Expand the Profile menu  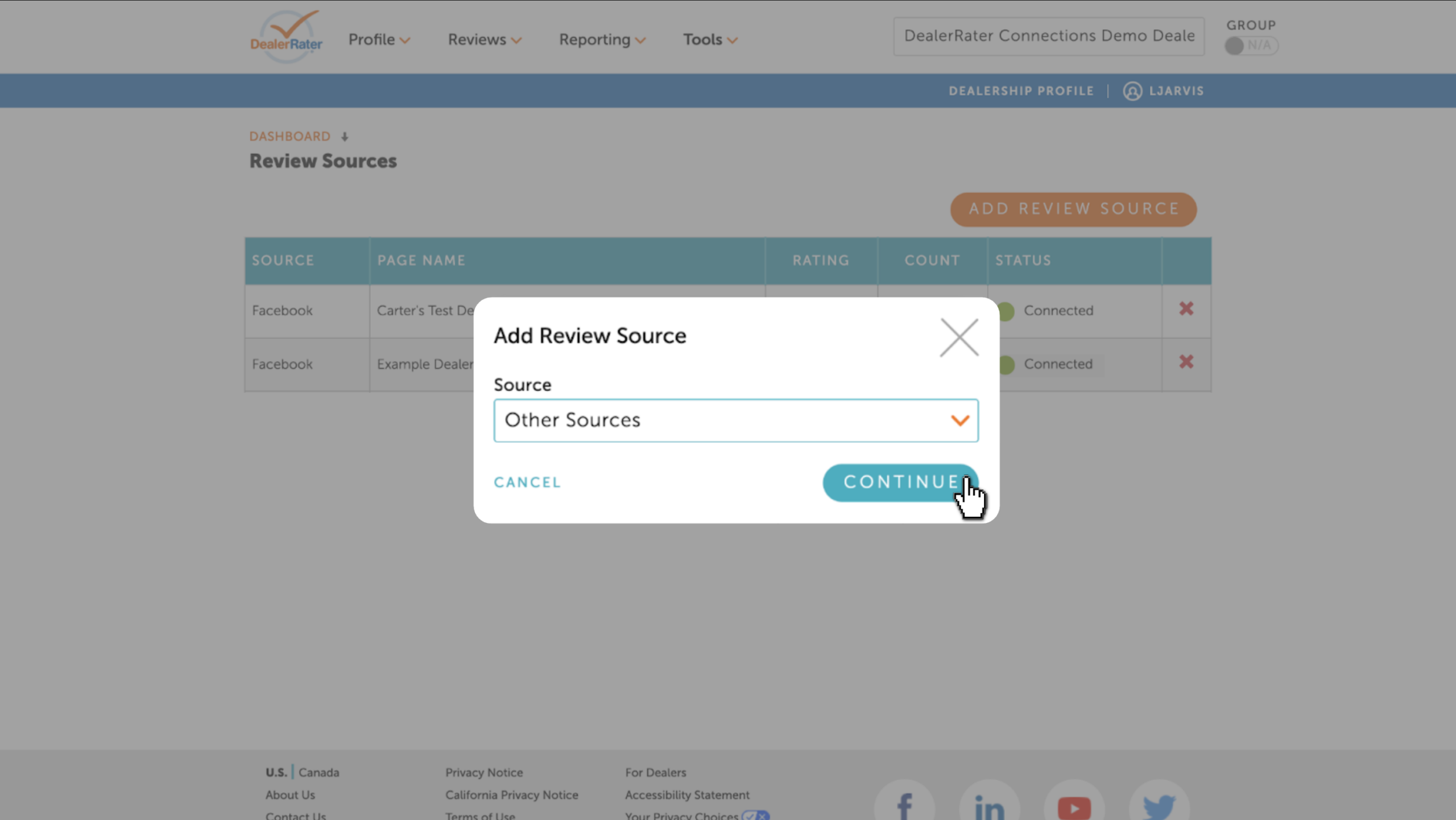coord(379,40)
